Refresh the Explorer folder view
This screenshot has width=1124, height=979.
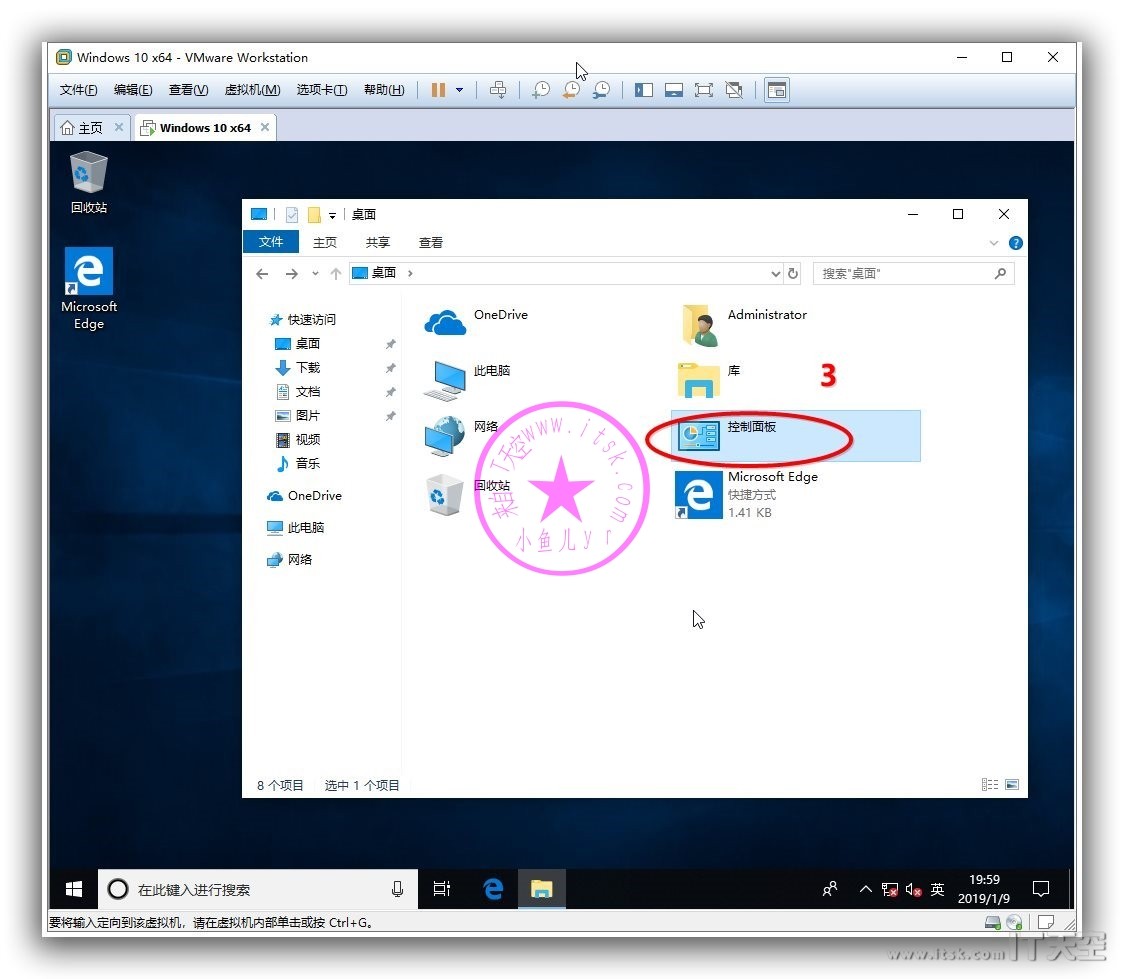[793, 274]
